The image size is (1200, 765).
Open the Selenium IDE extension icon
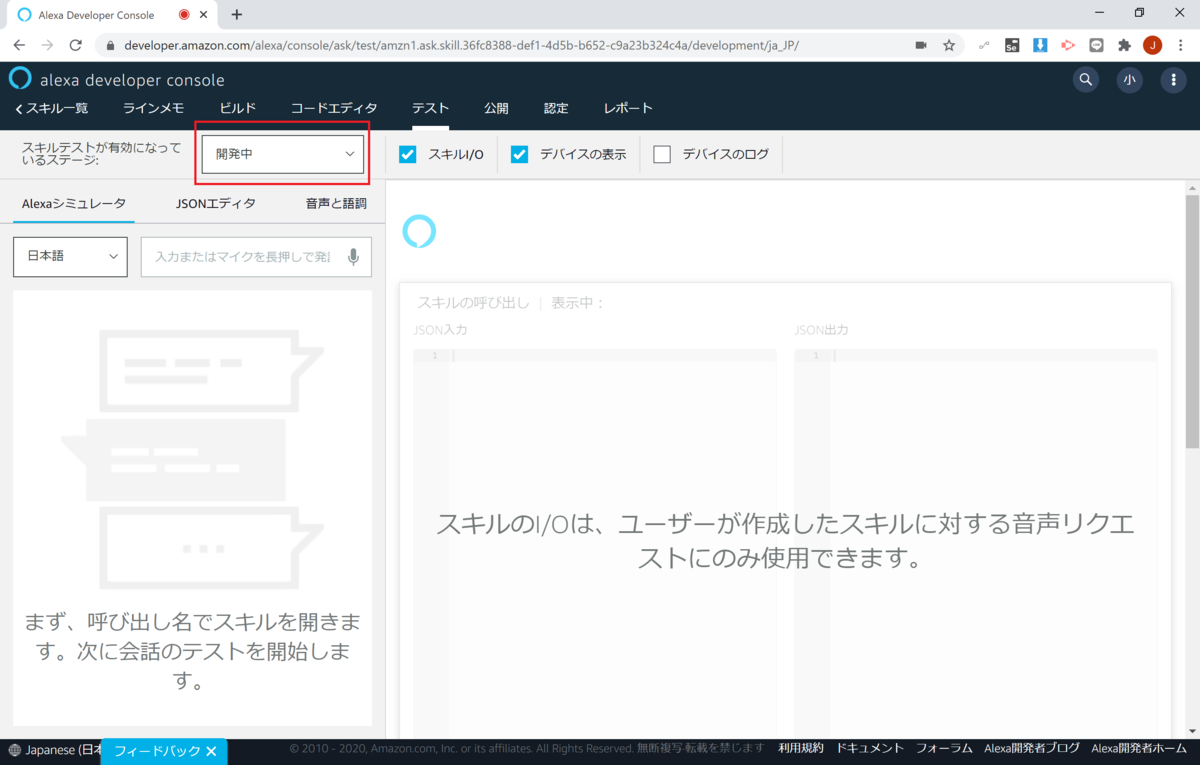coord(1012,45)
